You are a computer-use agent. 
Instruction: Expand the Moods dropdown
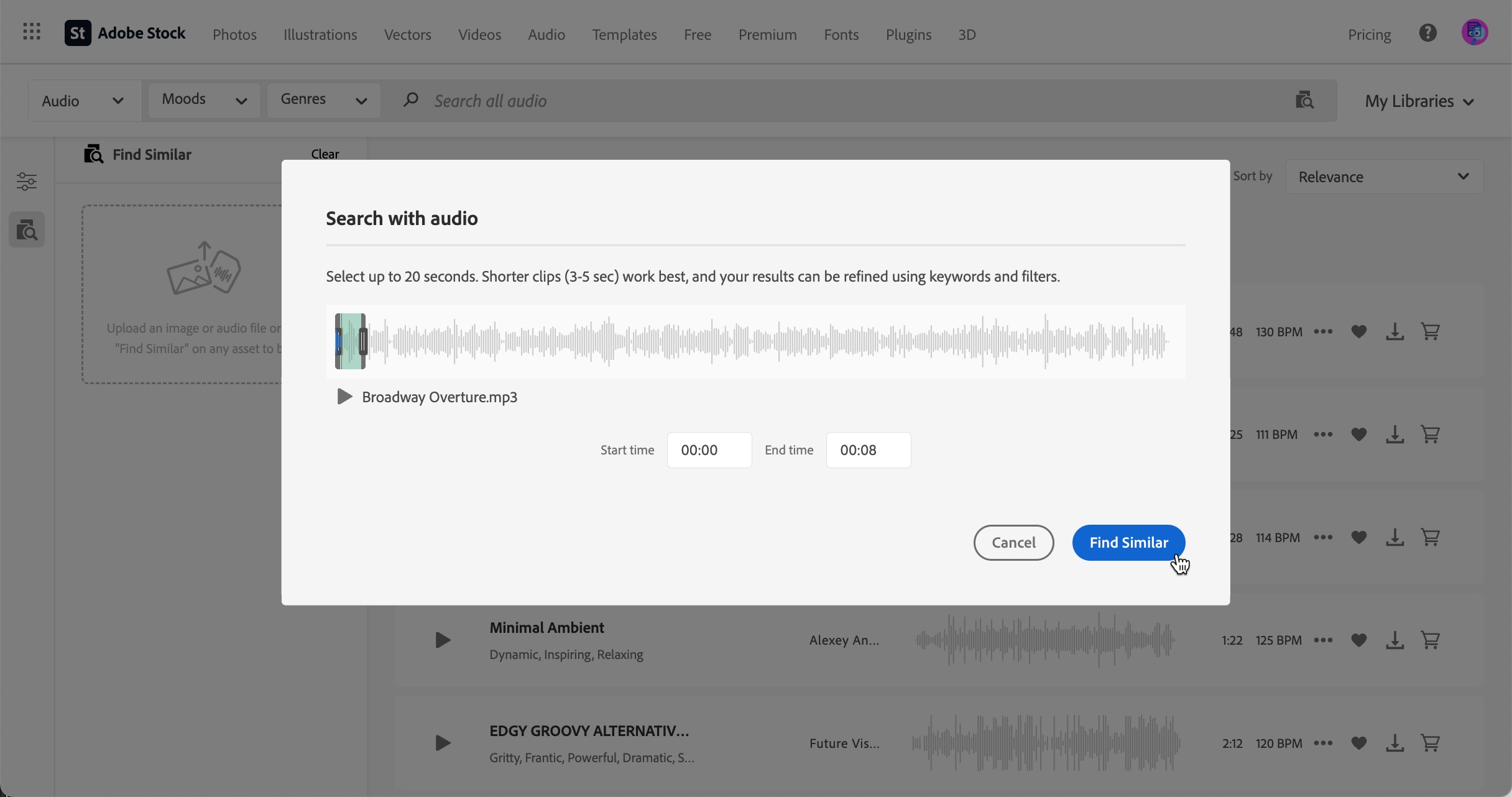(x=204, y=100)
